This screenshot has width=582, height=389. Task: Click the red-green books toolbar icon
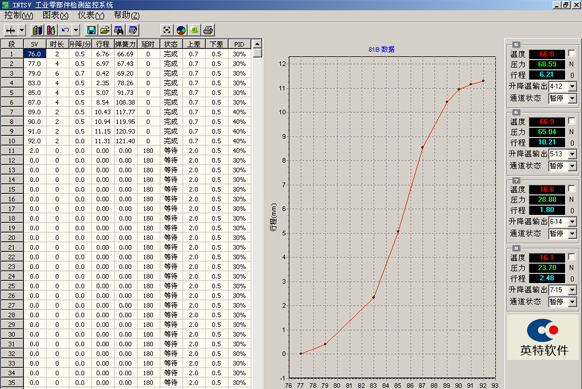point(51,30)
